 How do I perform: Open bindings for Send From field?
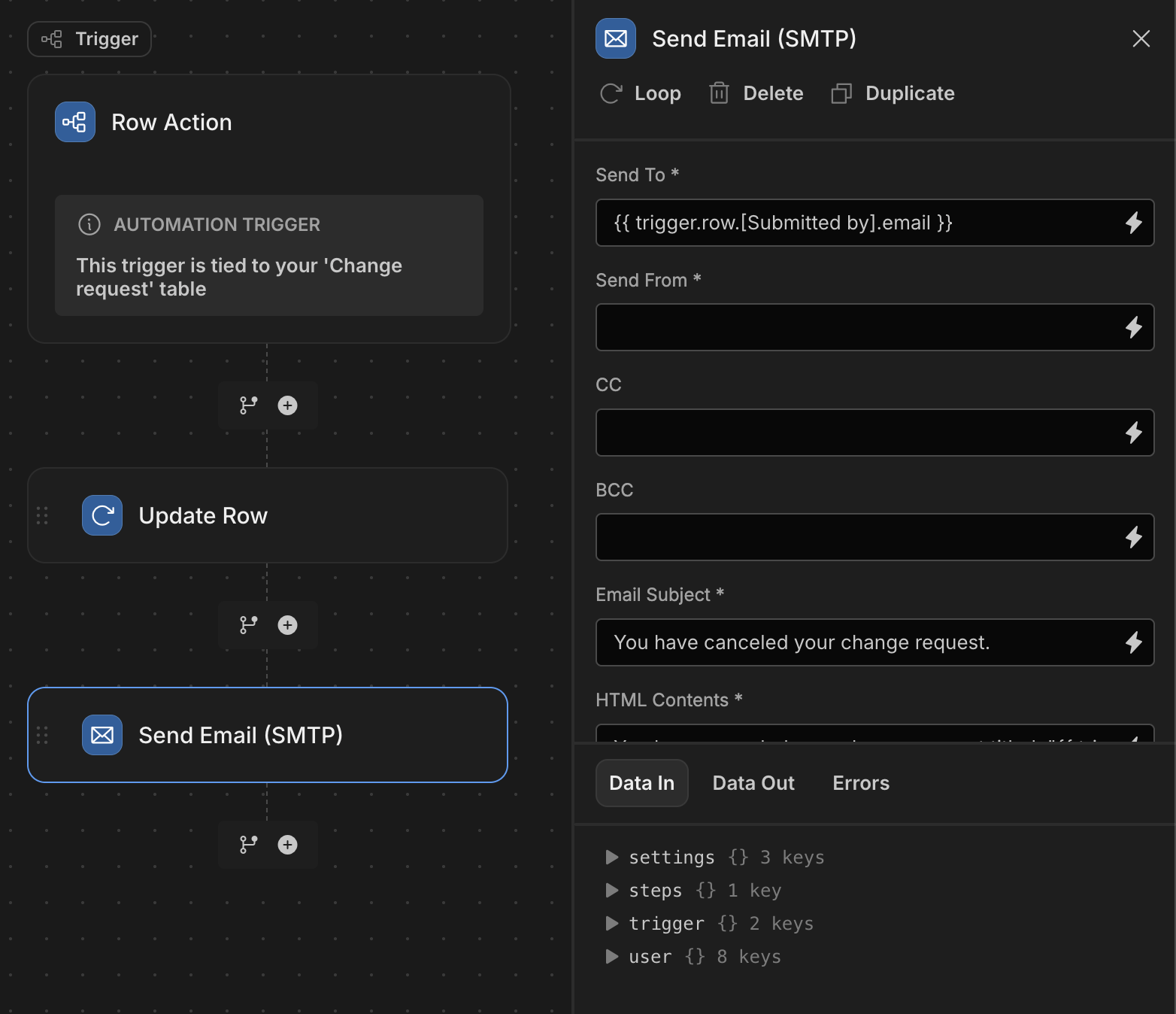[x=1133, y=327]
